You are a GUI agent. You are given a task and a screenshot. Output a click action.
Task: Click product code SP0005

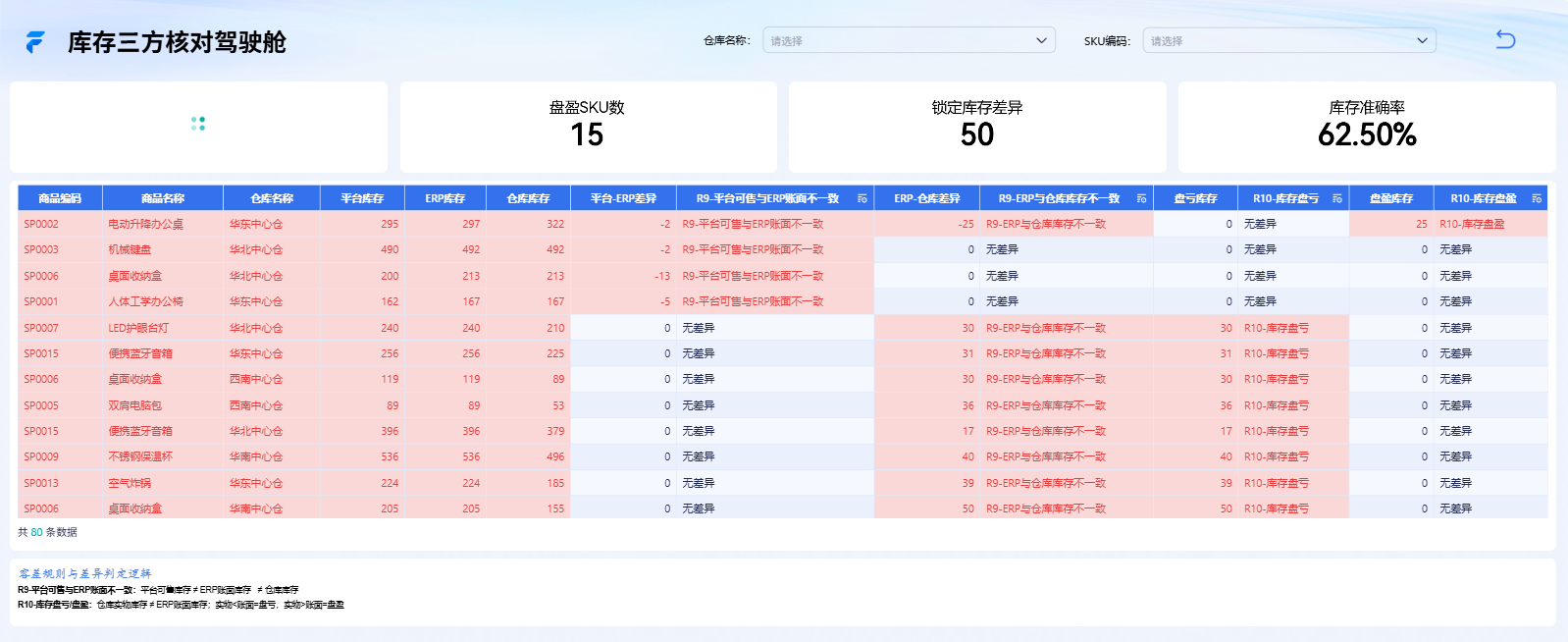point(41,405)
